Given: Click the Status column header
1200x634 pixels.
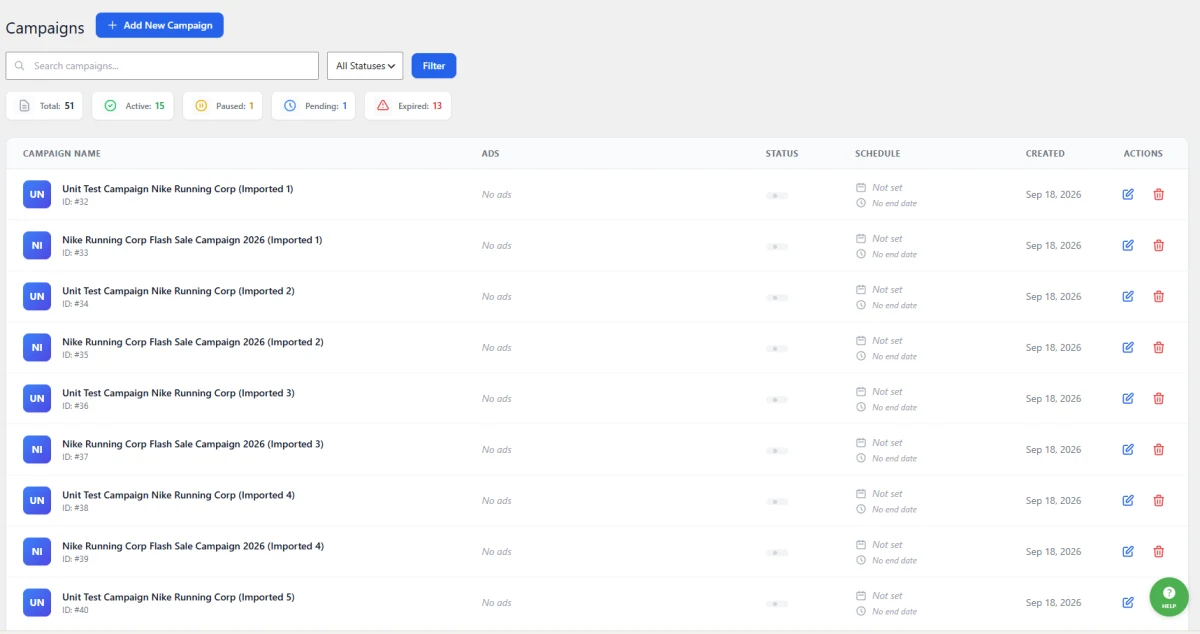Looking at the screenshot, I should 782,154.
